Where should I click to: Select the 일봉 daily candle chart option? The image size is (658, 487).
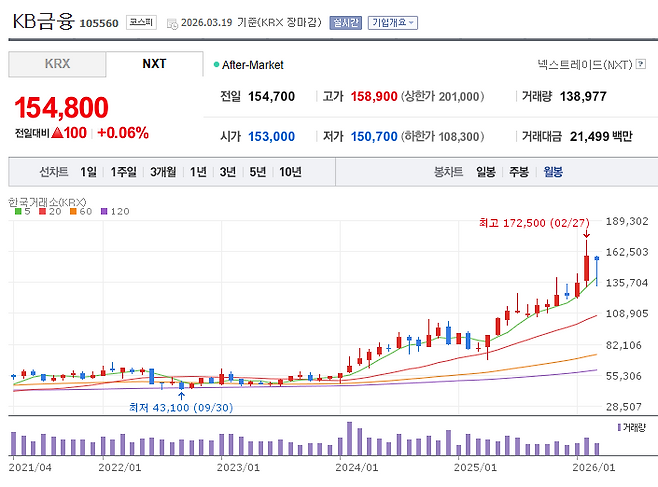tap(486, 172)
